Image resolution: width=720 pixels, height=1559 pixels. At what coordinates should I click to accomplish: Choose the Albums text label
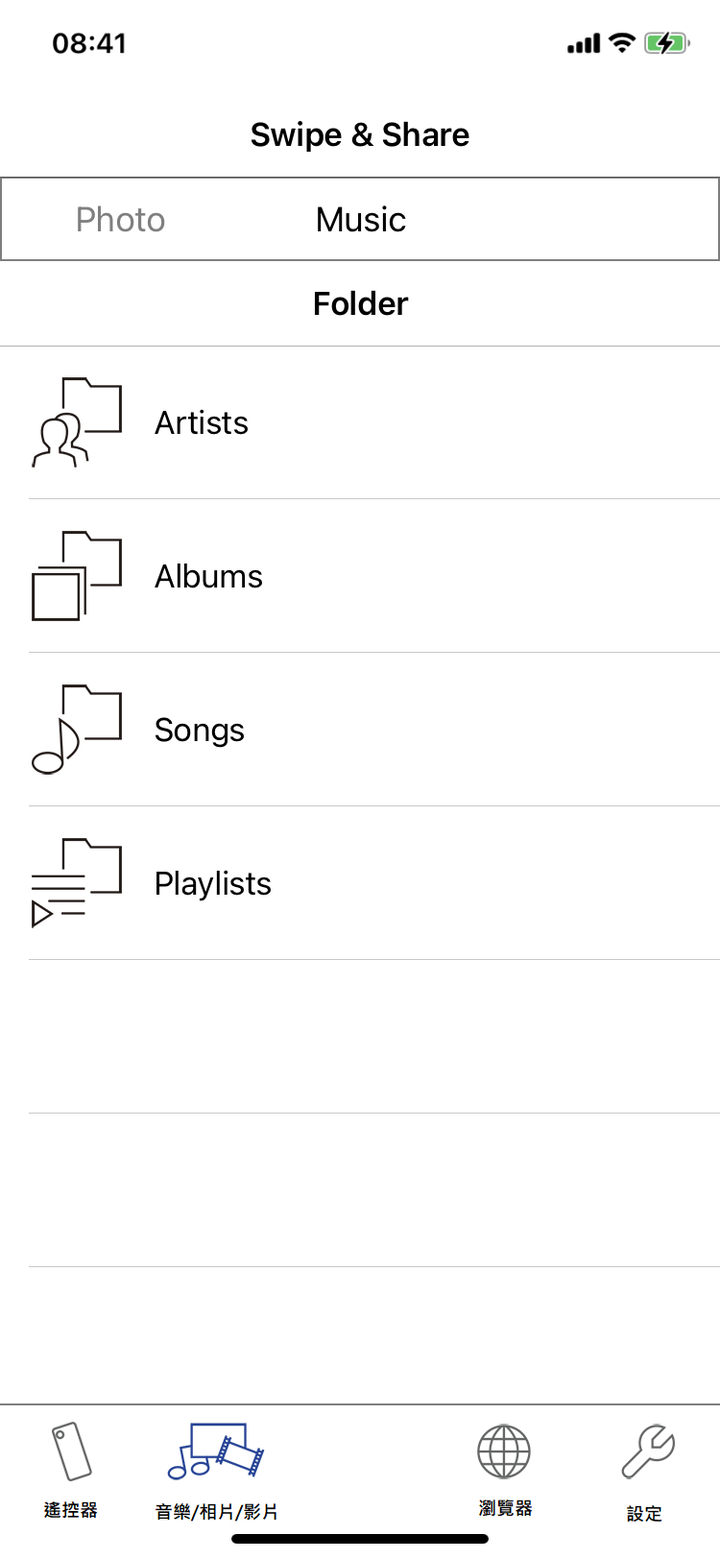click(x=208, y=576)
